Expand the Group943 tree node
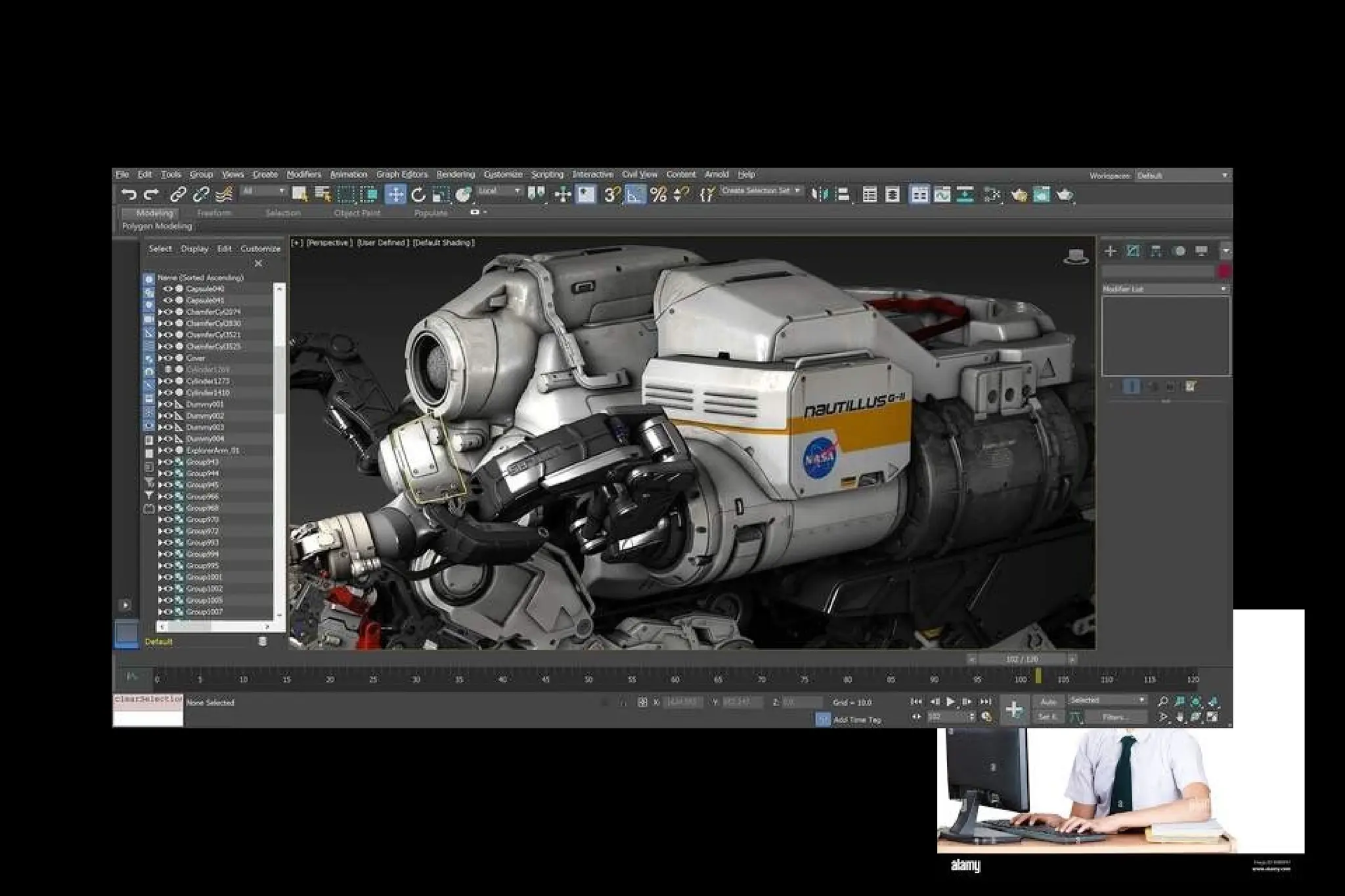1345x896 pixels. (160, 462)
